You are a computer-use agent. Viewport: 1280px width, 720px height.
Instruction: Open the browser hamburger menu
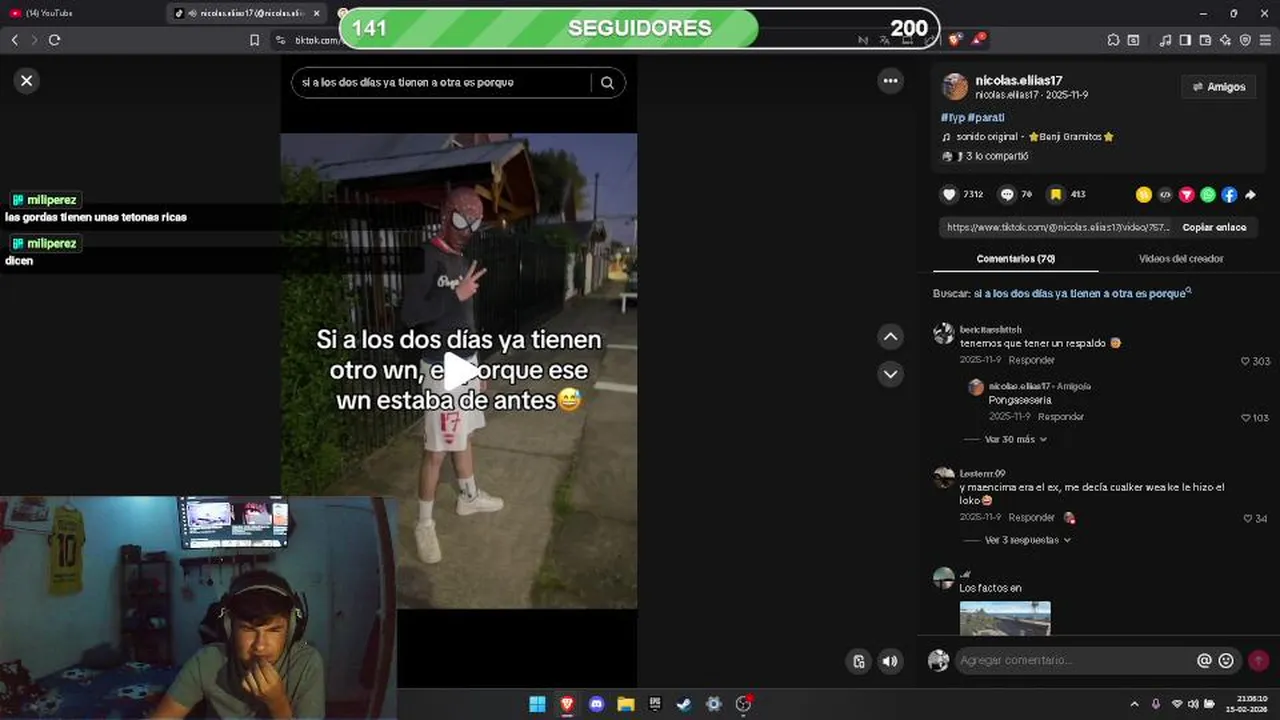(x=1265, y=40)
